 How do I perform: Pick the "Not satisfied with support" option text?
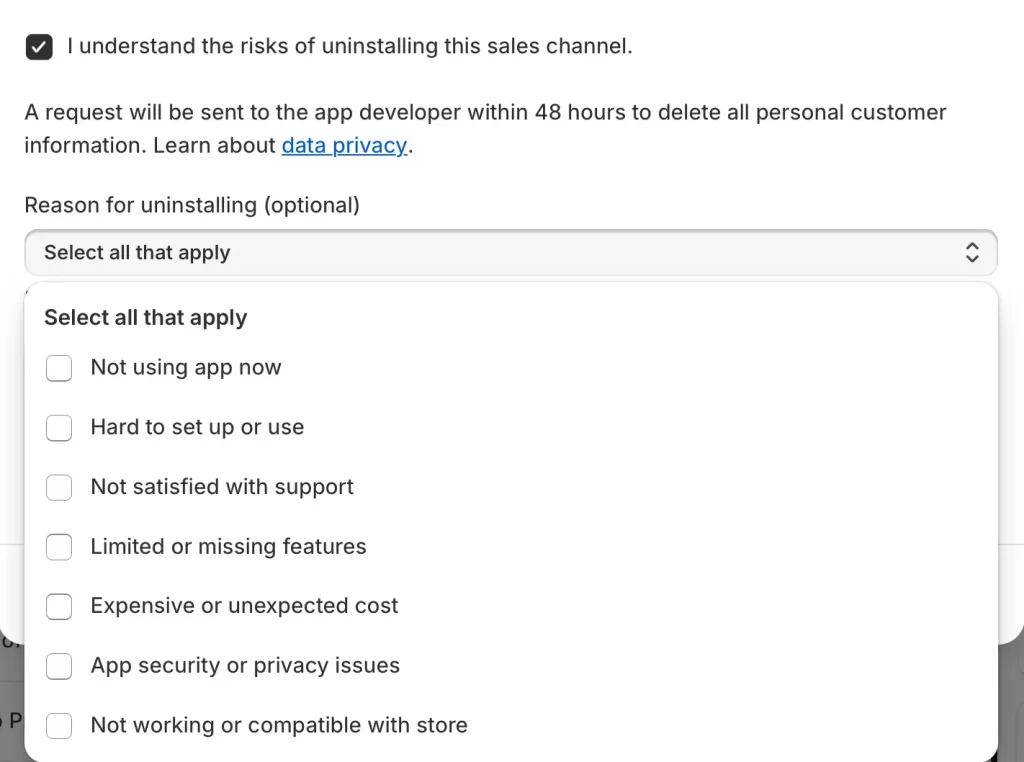222,487
